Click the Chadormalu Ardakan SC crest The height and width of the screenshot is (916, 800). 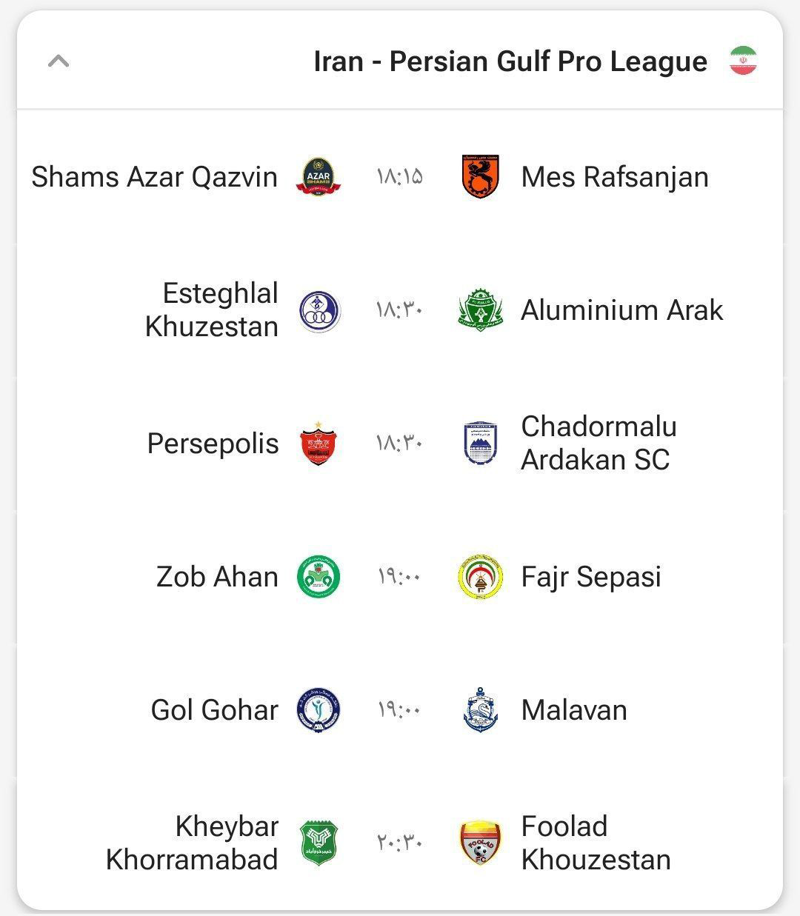pyautogui.click(x=481, y=443)
